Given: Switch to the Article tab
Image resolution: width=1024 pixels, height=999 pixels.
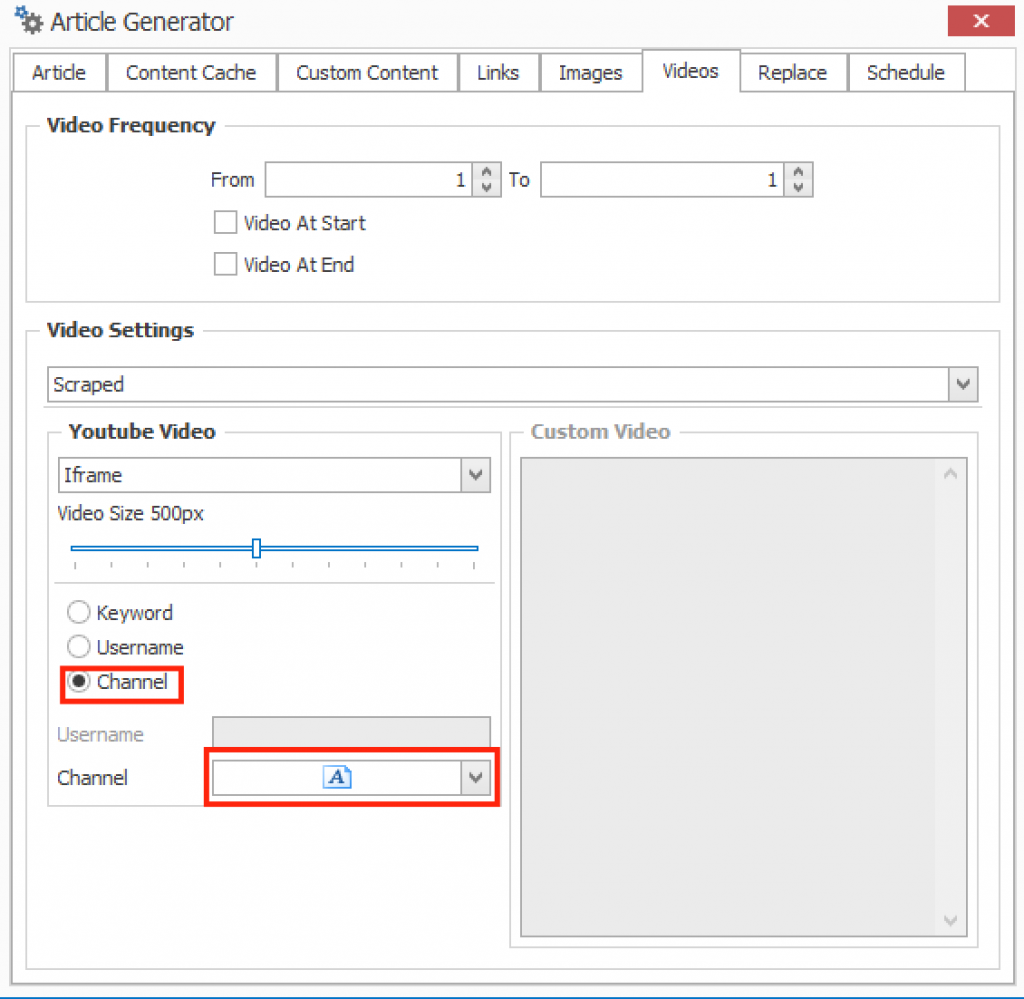Looking at the screenshot, I should click(x=58, y=72).
